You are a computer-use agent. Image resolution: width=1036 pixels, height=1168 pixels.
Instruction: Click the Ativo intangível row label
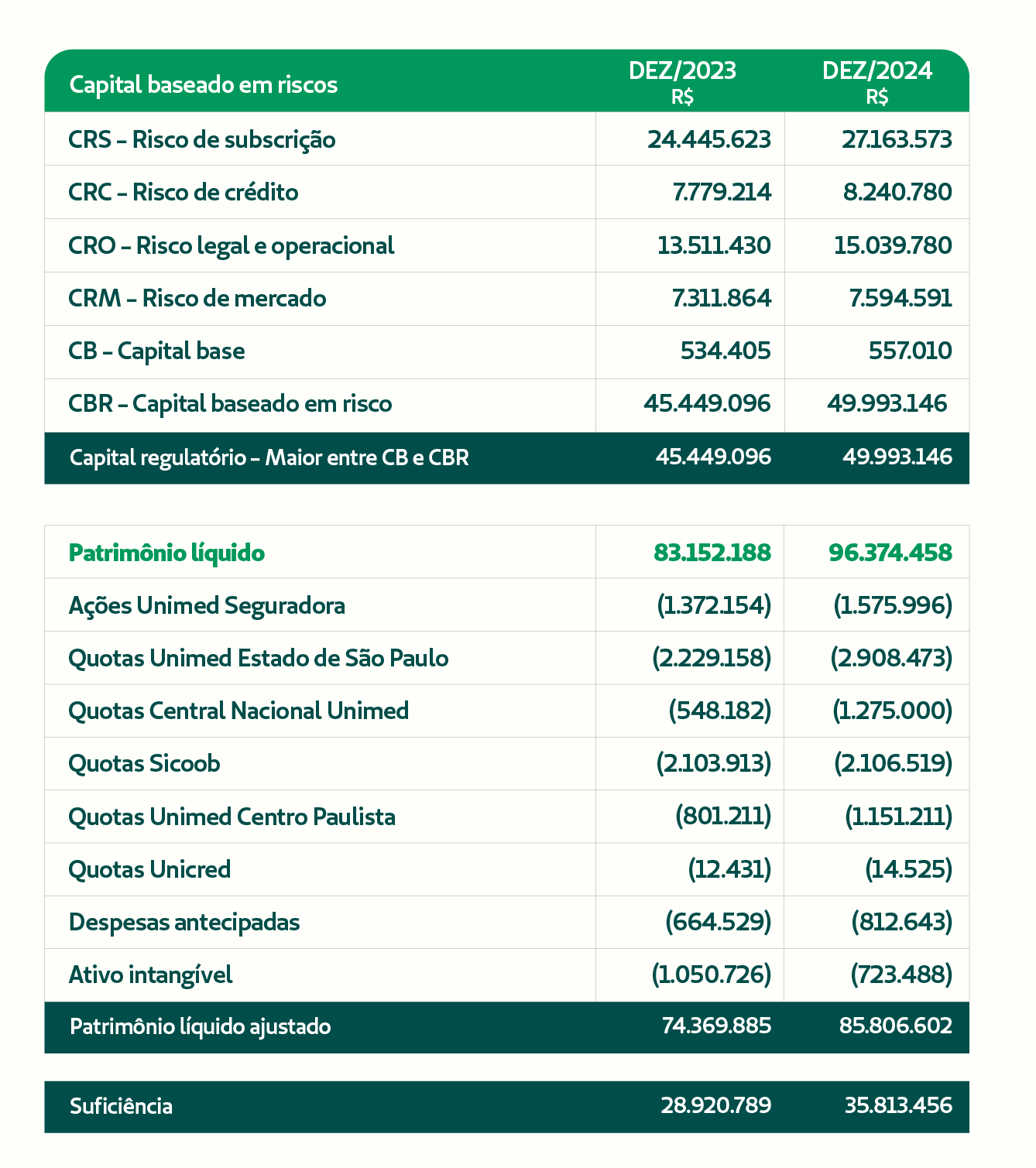point(151,975)
